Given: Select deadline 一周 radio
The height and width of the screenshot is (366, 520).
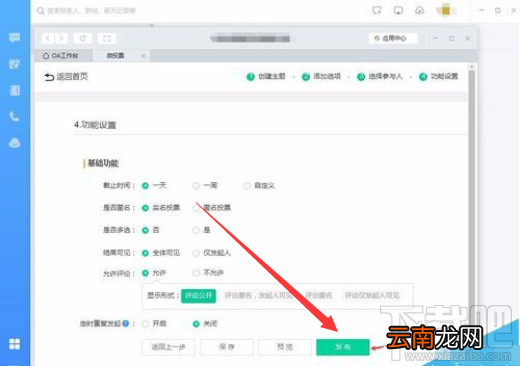Looking at the screenshot, I should [x=196, y=185].
